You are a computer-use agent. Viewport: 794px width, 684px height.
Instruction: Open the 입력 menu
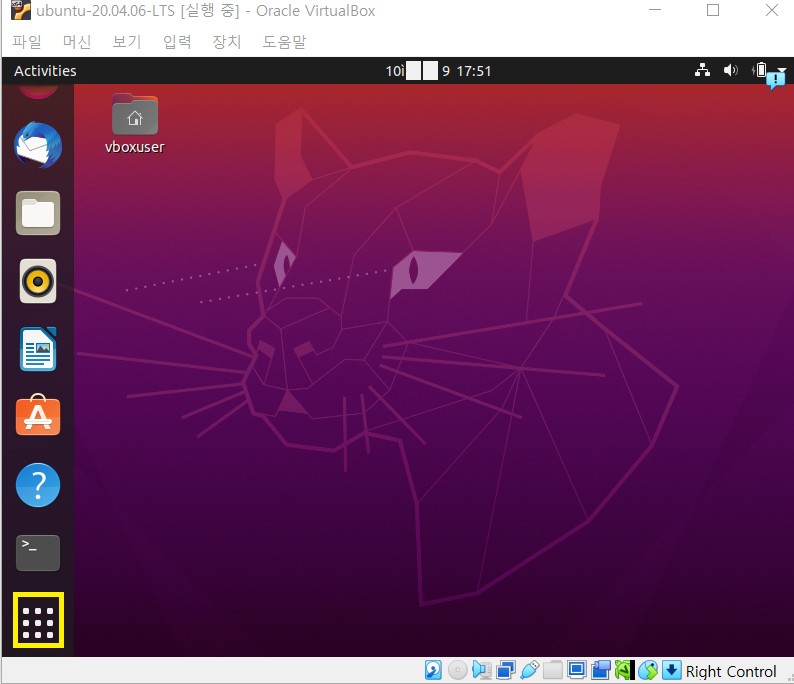(x=177, y=42)
